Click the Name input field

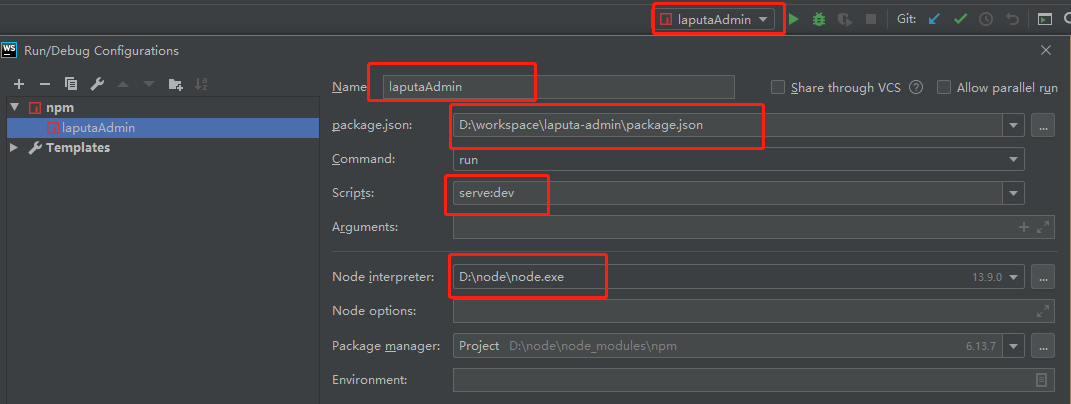tap(558, 87)
